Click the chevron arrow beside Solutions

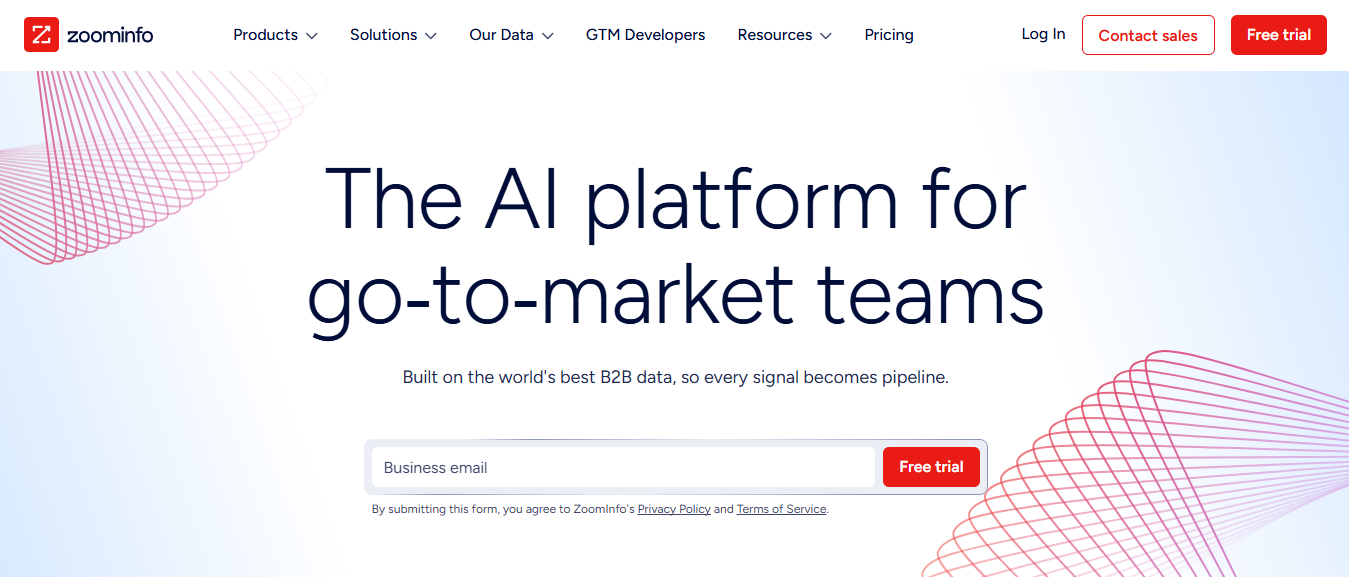430,35
